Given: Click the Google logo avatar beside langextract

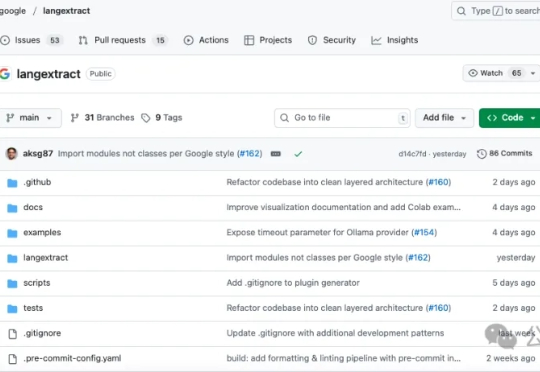Looking at the screenshot, I should (x=5, y=74).
